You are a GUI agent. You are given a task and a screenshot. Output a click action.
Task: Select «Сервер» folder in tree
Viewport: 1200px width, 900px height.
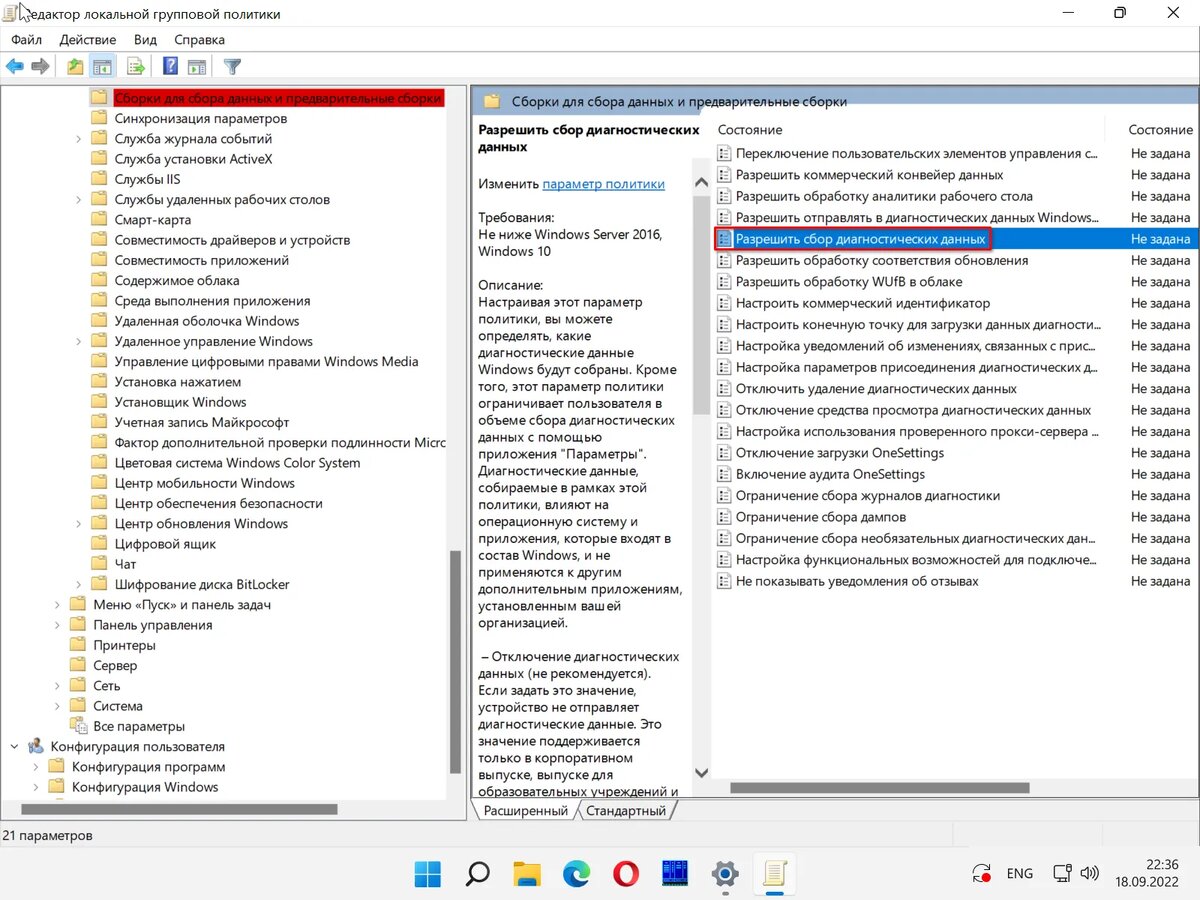pos(115,665)
